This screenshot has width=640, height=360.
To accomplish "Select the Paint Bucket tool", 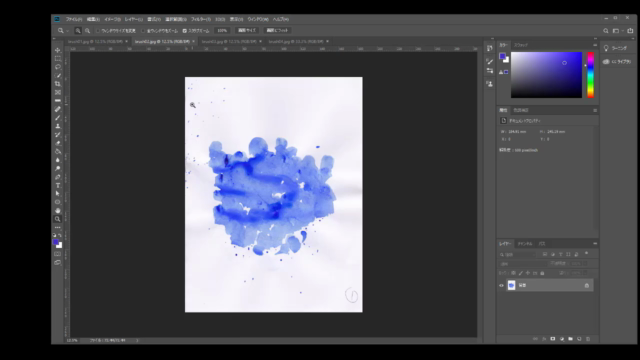I will 58,151.
